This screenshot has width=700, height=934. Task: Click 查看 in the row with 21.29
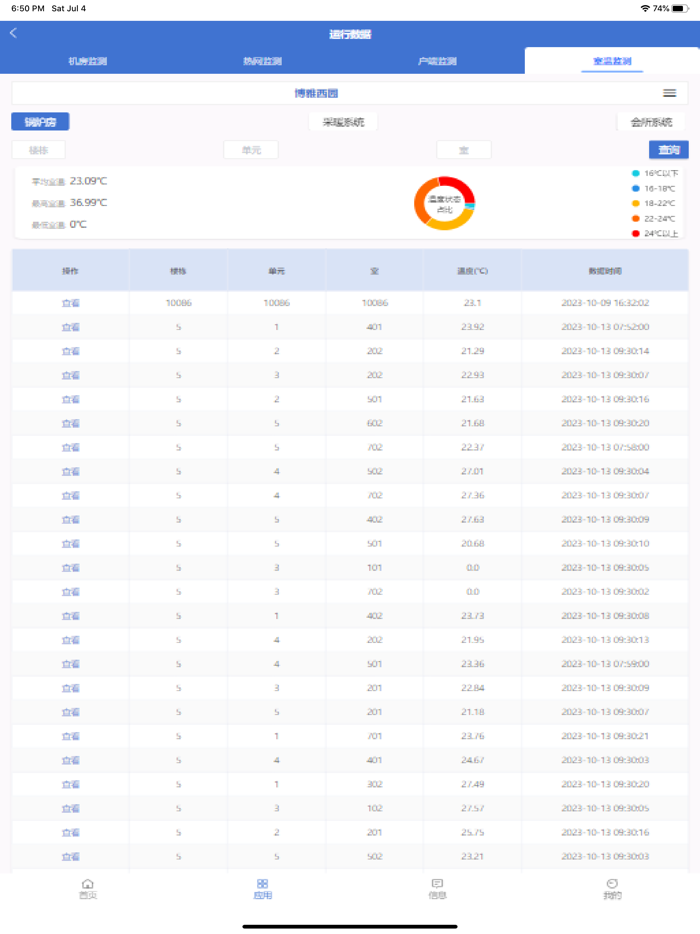pos(70,351)
